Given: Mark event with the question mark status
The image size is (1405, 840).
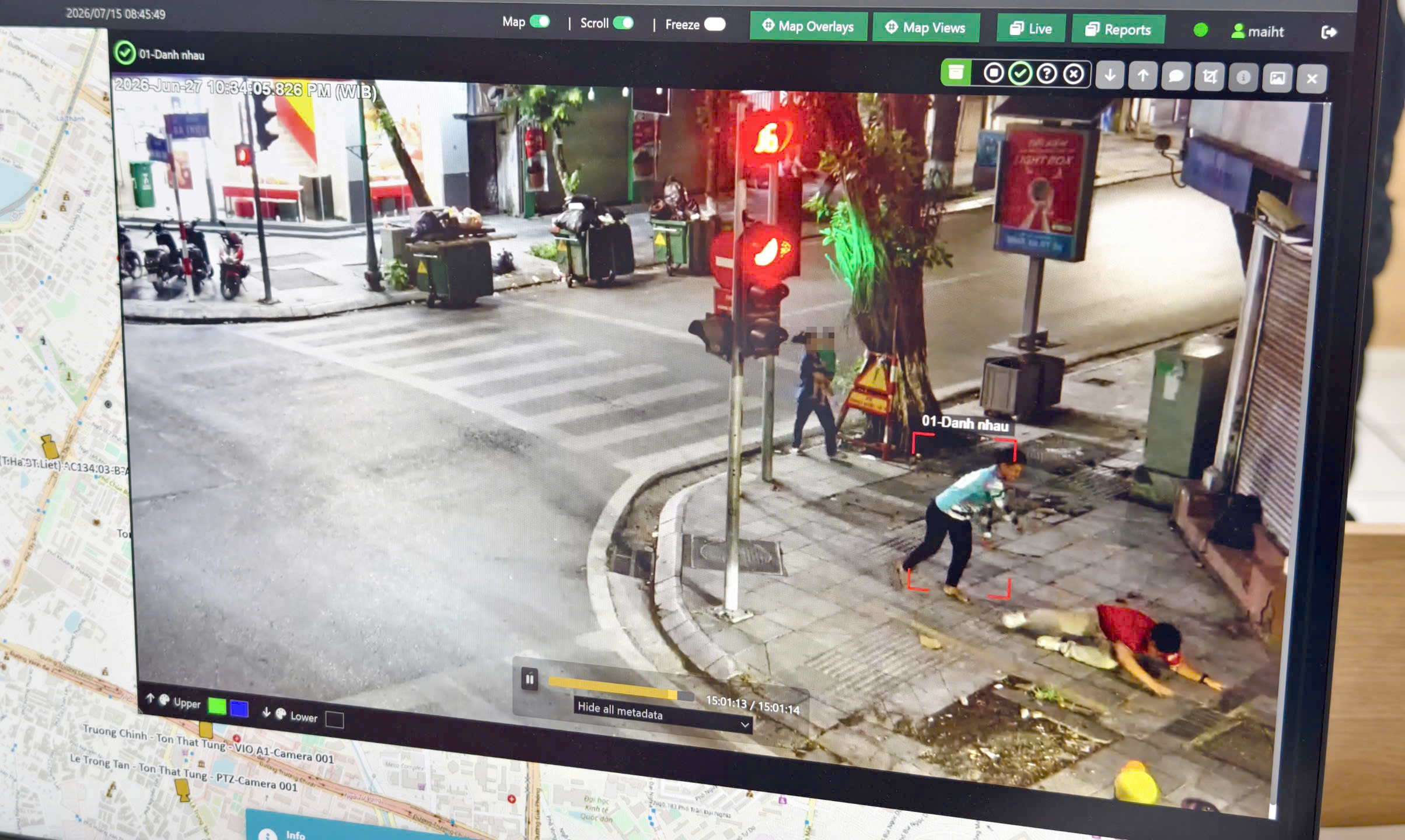Looking at the screenshot, I should point(1047,74).
